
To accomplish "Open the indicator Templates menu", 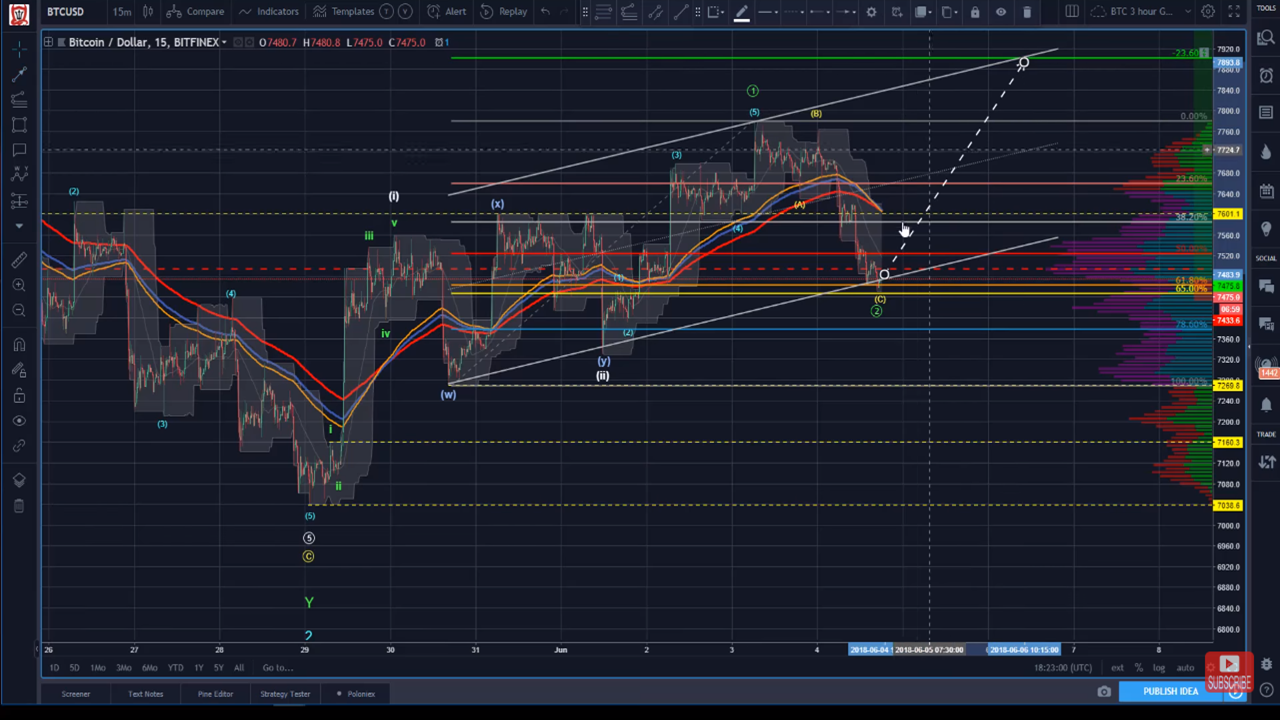I will coord(343,12).
